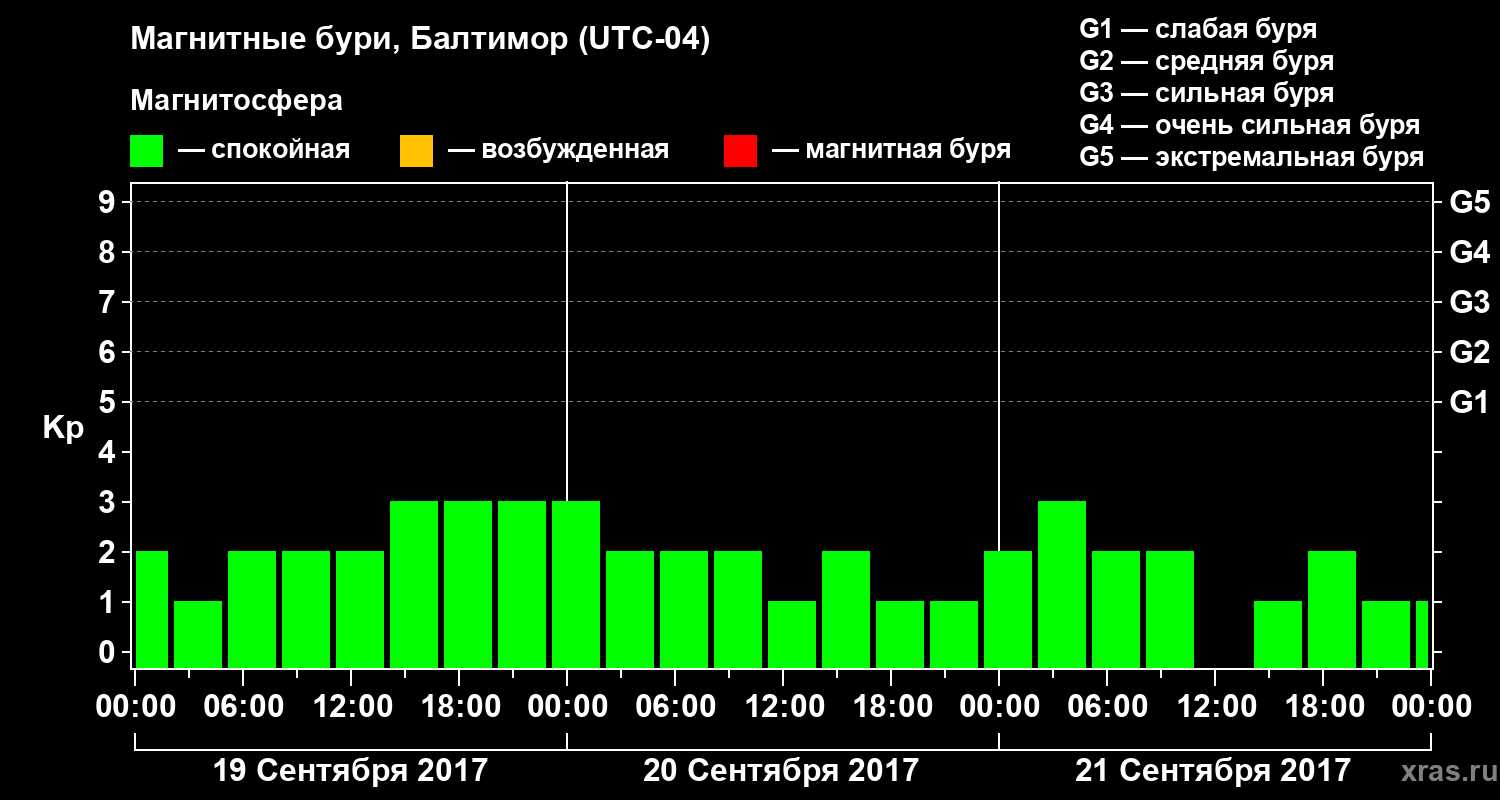Click the Kp 3 bar at 15:00 on 19 September
This screenshot has height=800, width=1500.
[x=414, y=584]
